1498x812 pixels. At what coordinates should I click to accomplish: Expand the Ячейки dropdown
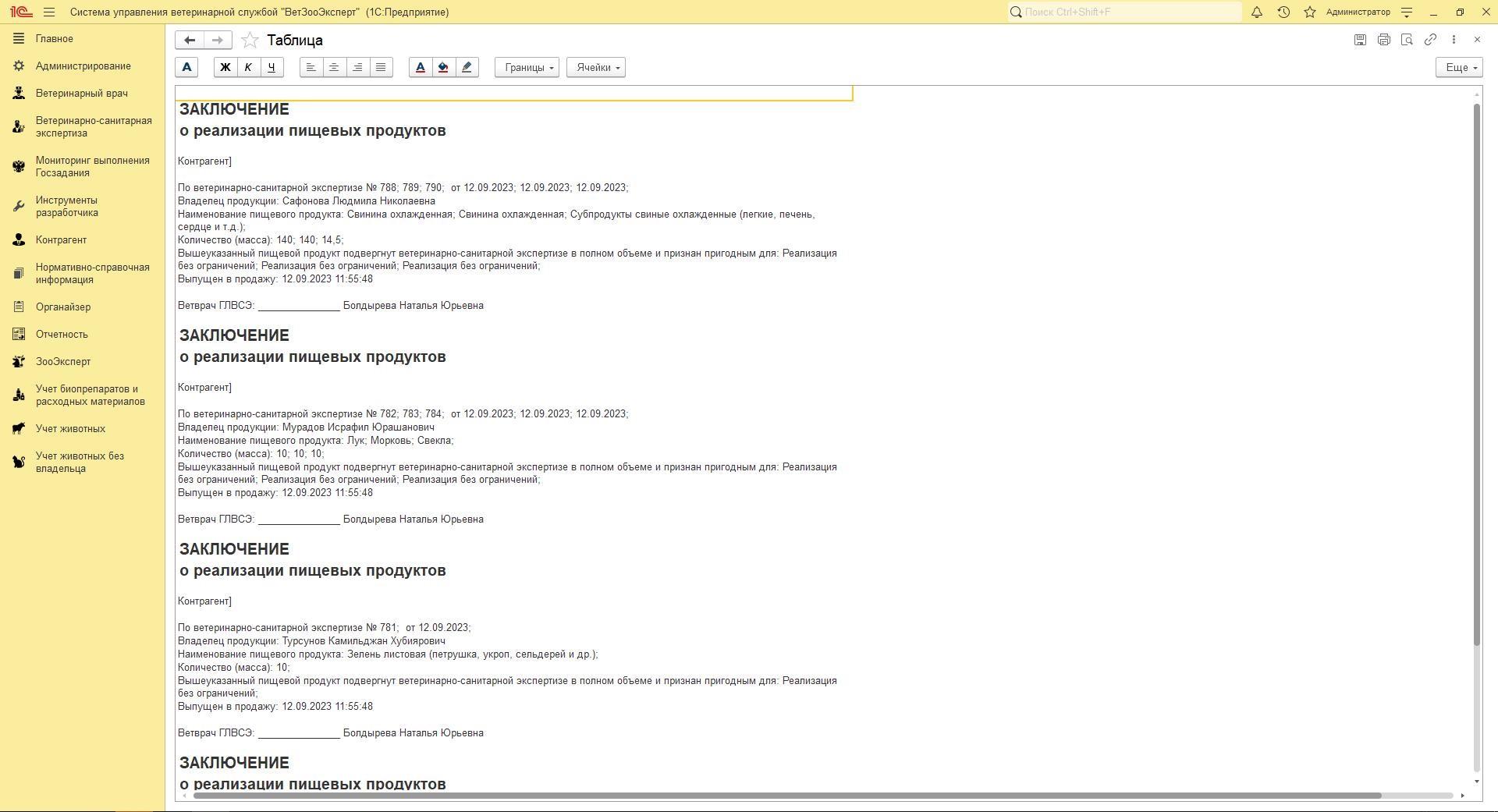tap(596, 68)
